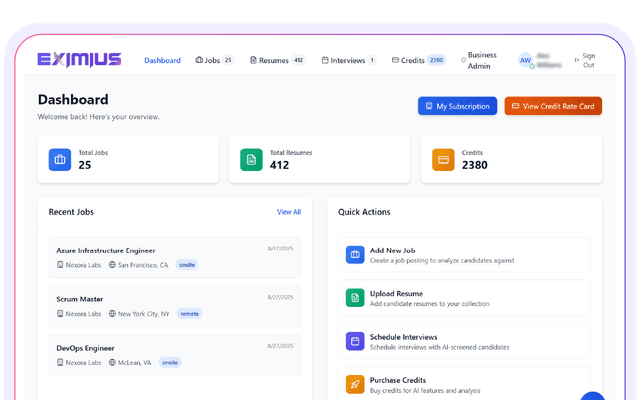Open the Dashboard tab
Screen dimensions: 640x400
point(162,60)
